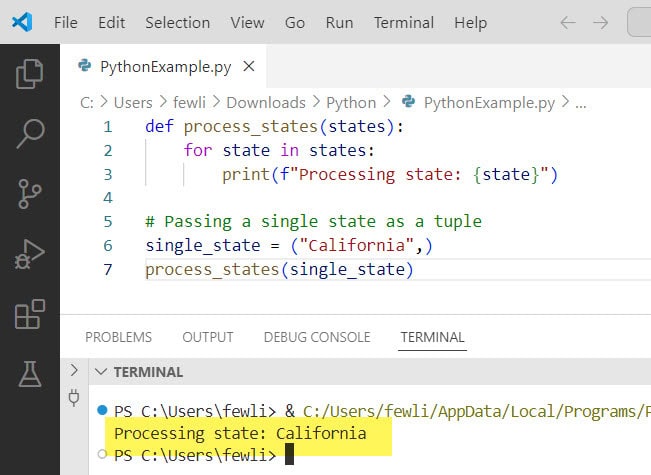Click the search box next to the Go Forward arrow
Viewport: 651px width, 475px height.
pyautogui.click(x=639, y=22)
